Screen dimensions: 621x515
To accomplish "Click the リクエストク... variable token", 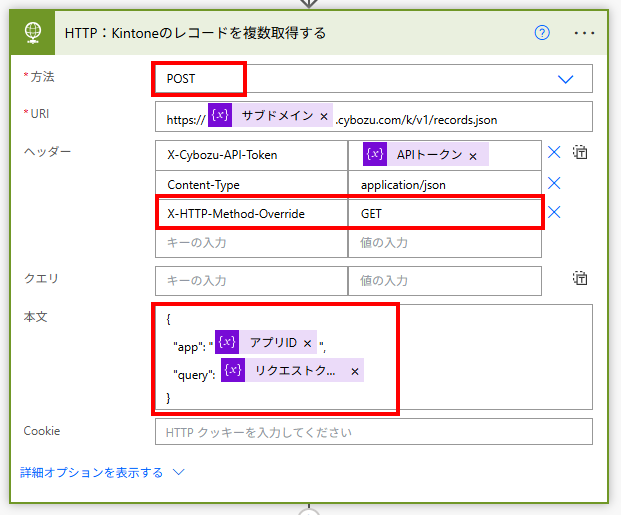I will 292,370.
